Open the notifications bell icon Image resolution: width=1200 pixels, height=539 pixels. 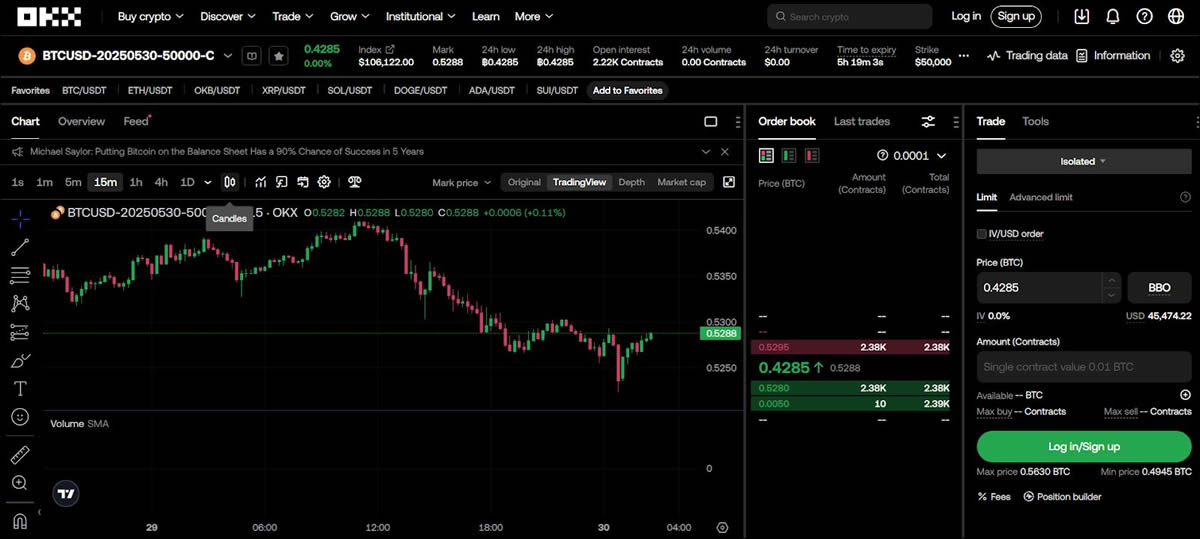point(1113,16)
